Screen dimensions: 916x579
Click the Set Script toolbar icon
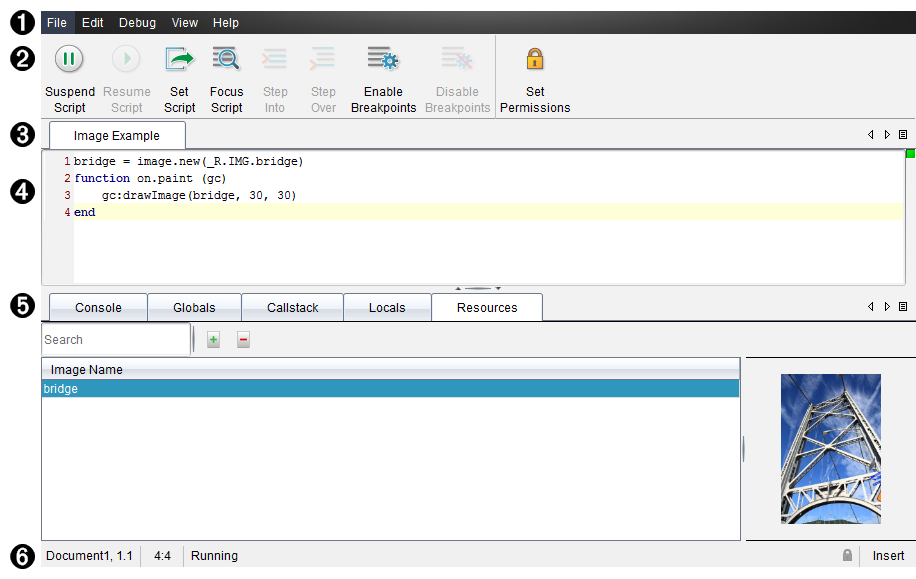coord(180,60)
